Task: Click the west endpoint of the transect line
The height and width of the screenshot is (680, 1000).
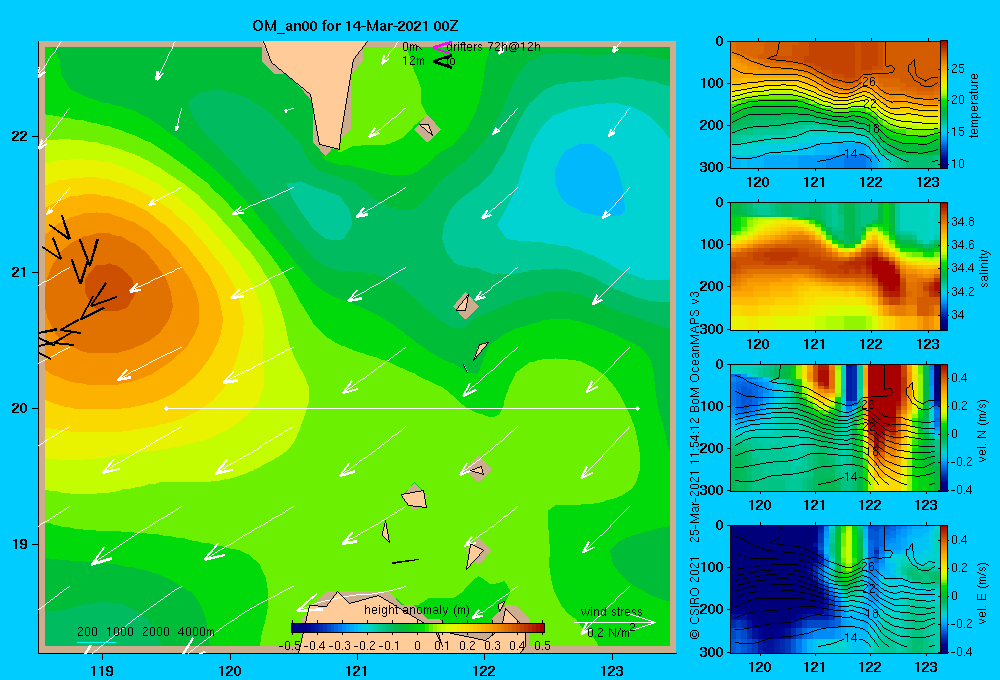Action: 166,408
